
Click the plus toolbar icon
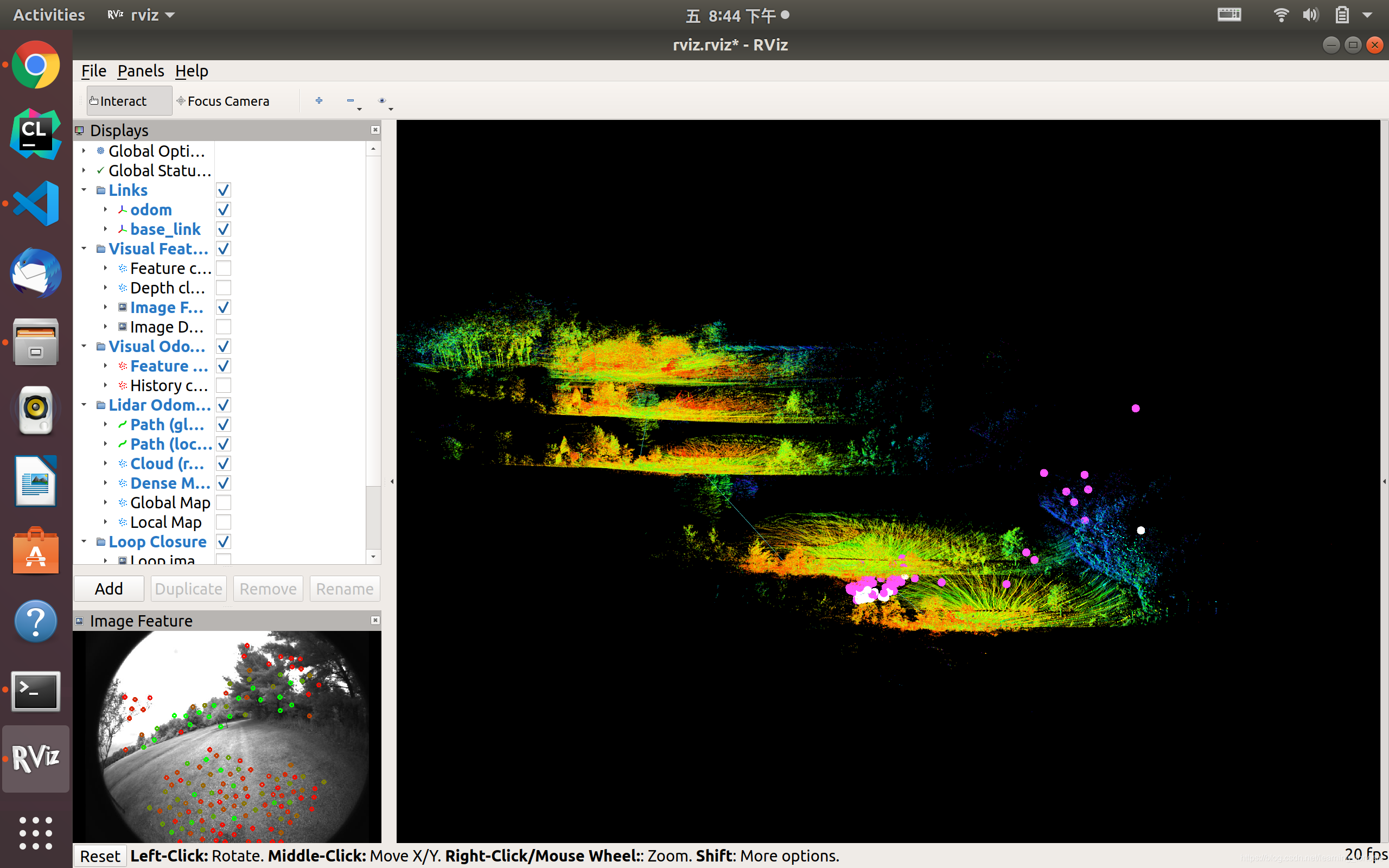click(x=319, y=100)
